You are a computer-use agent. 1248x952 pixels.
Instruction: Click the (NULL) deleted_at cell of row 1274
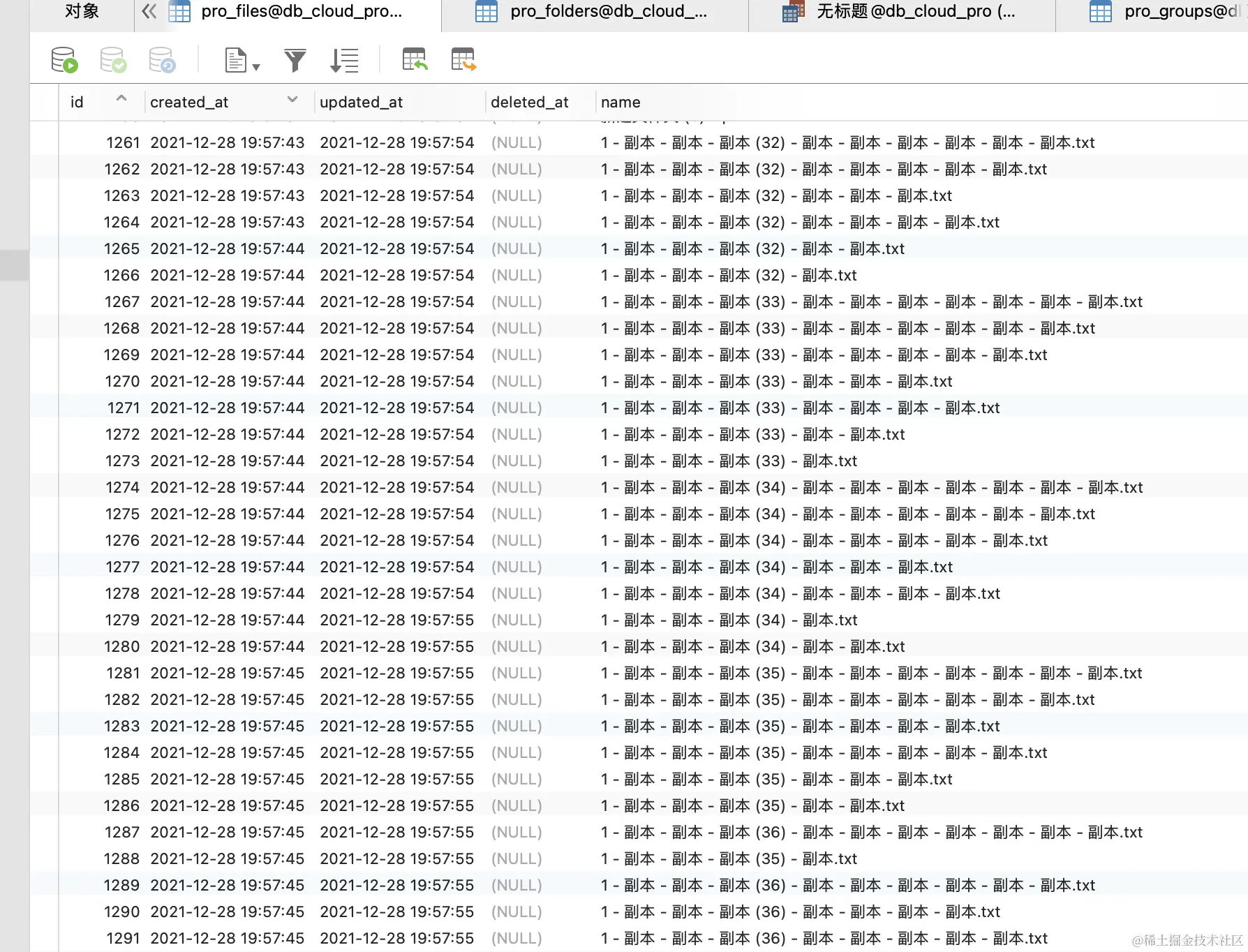(x=517, y=487)
